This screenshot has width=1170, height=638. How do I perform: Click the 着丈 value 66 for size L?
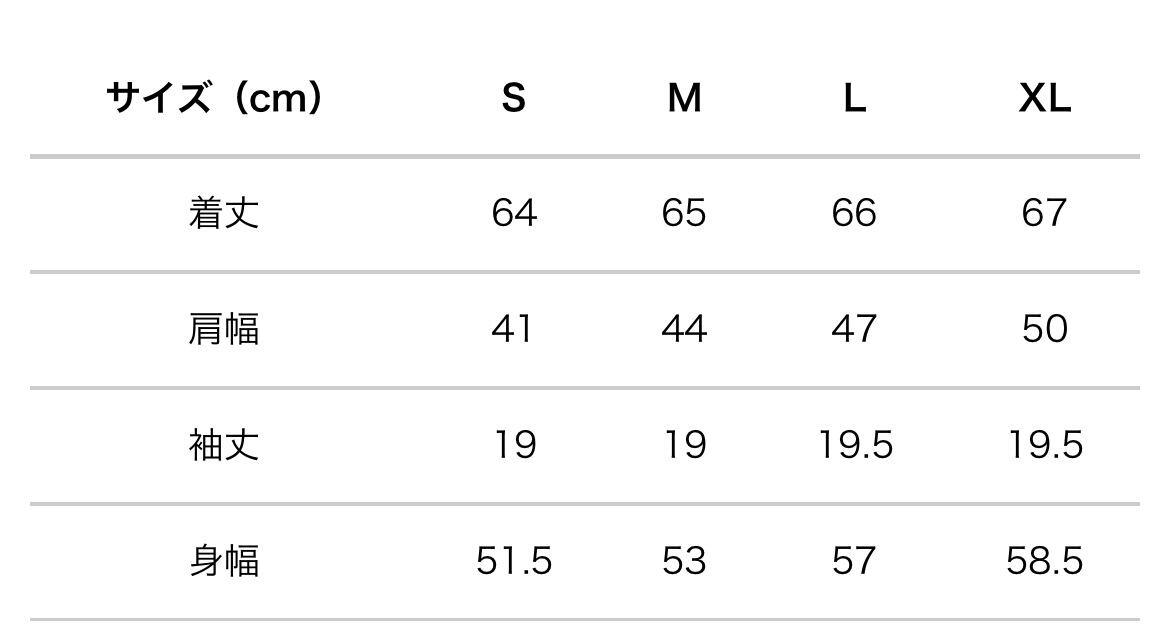point(854,213)
